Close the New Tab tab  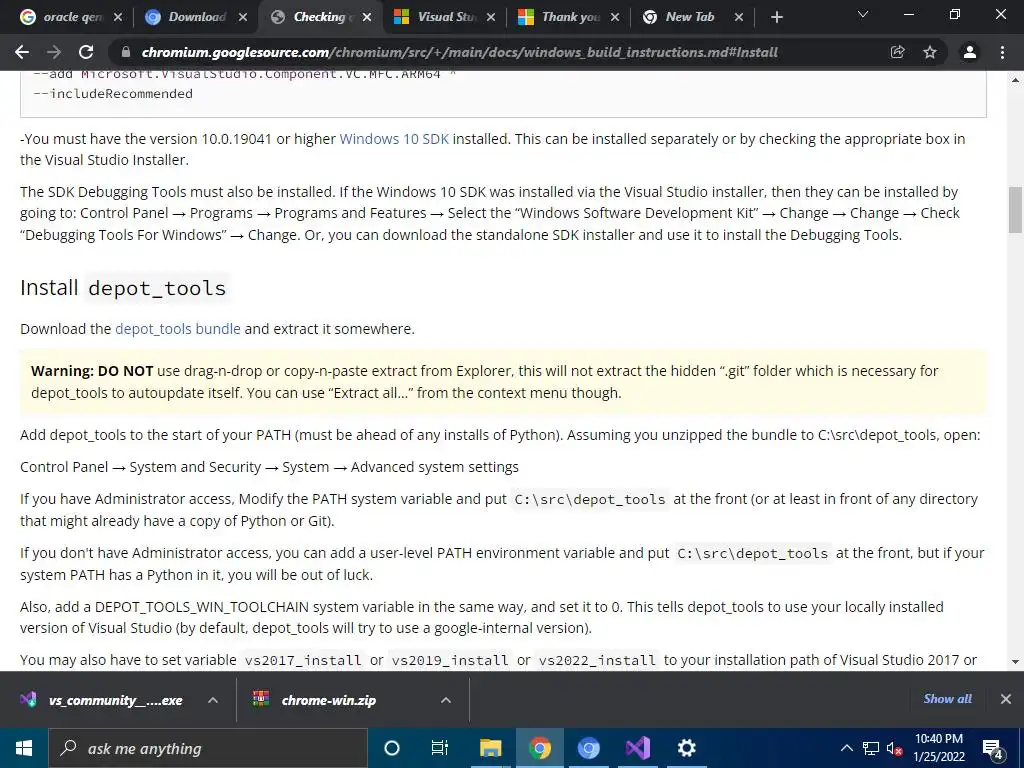[739, 18]
